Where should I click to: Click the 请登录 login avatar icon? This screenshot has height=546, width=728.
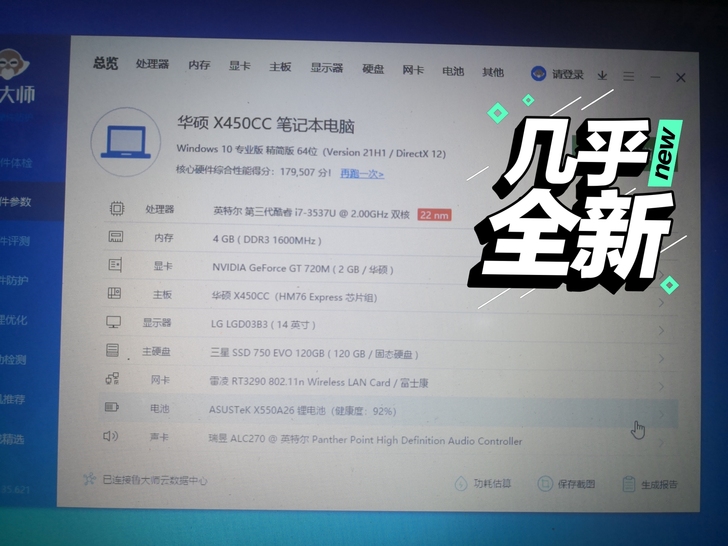[x=538, y=74]
